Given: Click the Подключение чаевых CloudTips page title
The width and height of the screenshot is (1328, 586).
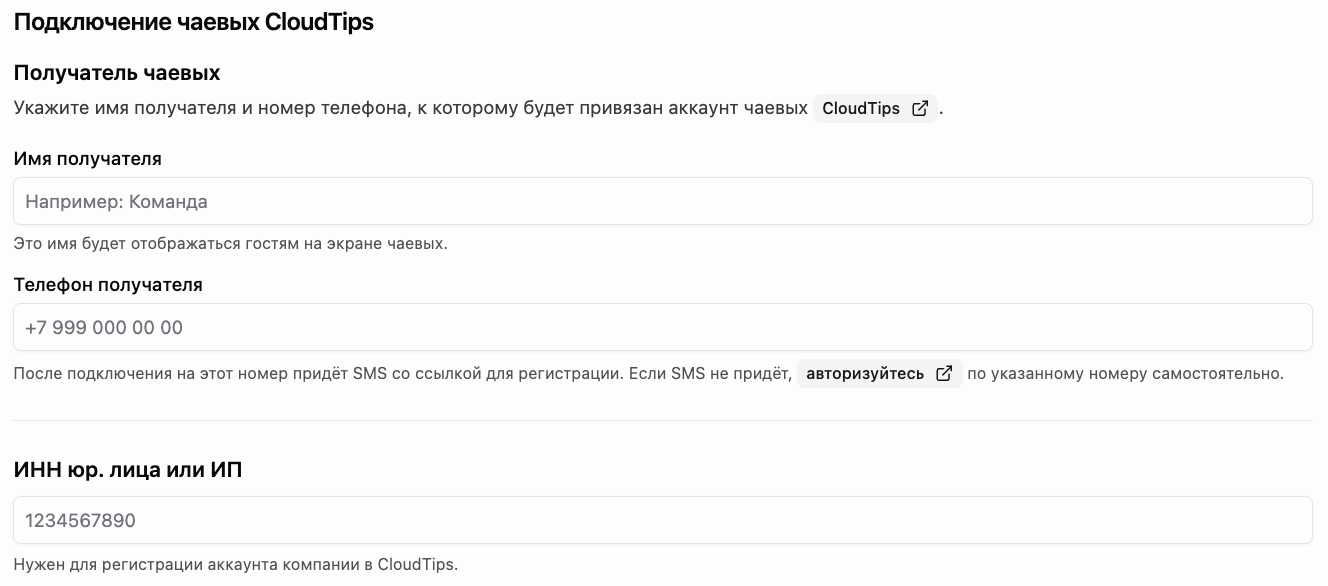Looking at the screenshot, I should 194,22.
